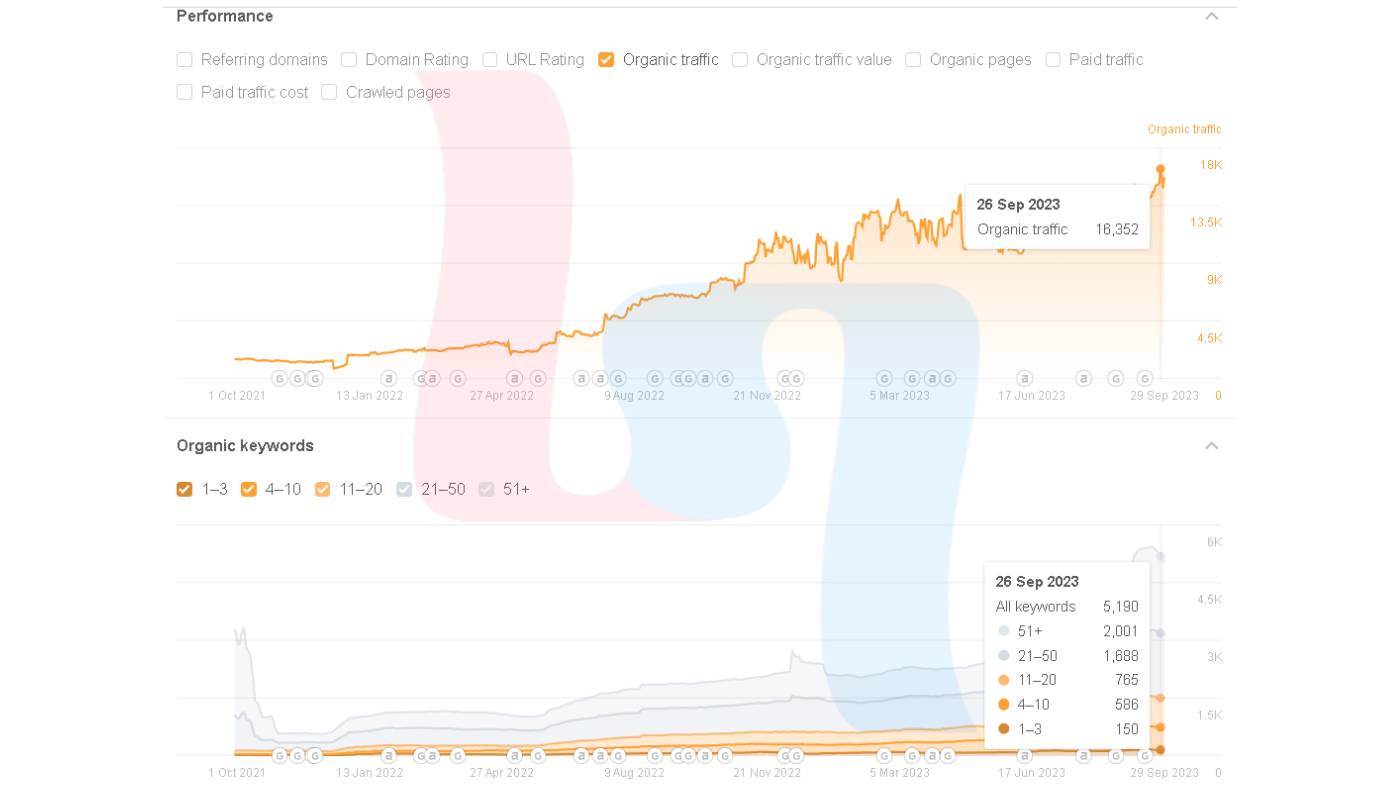Toggle the 21–50 keyword position checkbox
This screenshot has width=1400, height=800.
pos(404,489)
